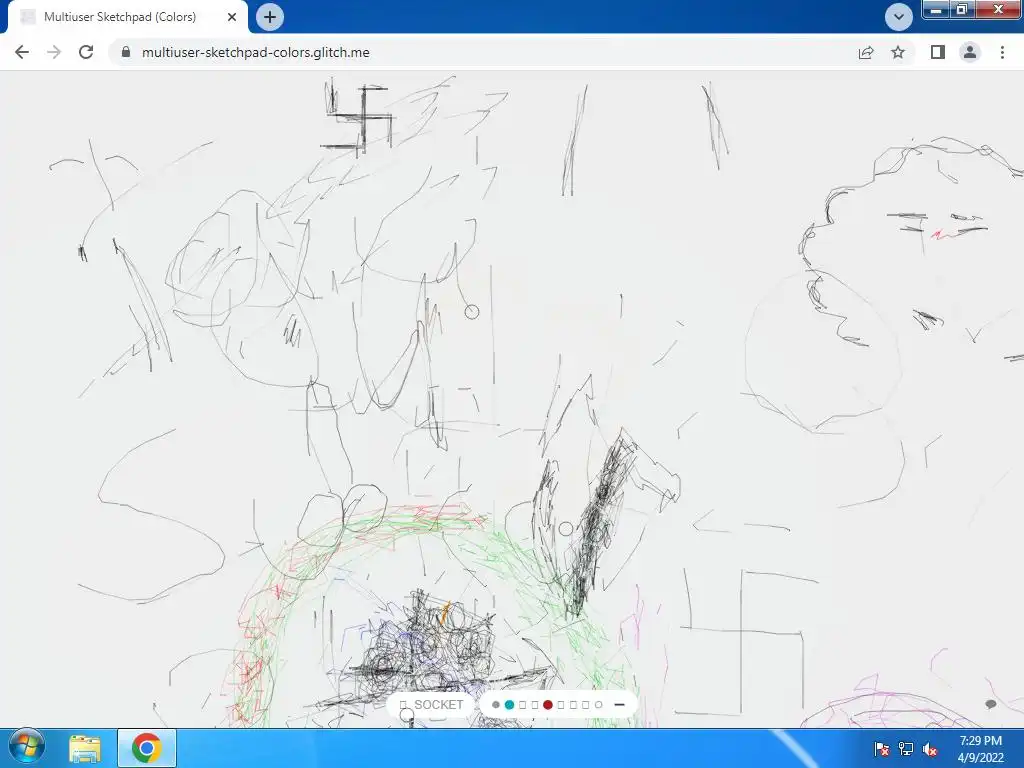Go back to the previous page
1024x768 pixels.
pos(22,52)
